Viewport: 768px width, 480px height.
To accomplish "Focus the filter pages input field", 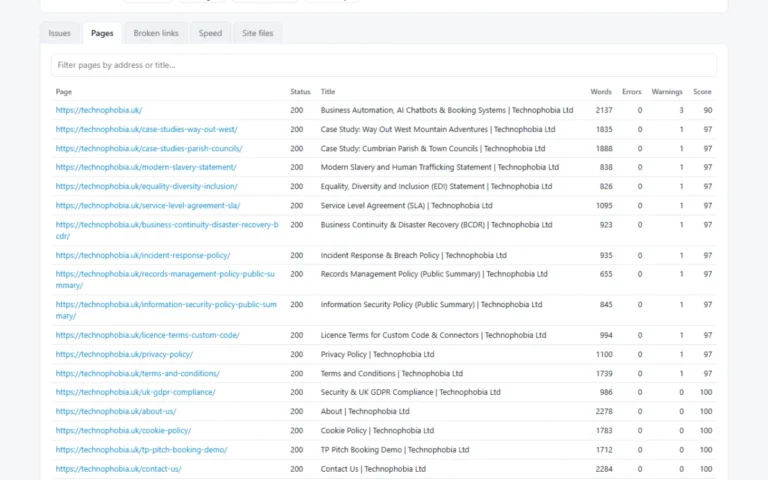I will click(384, 65).
